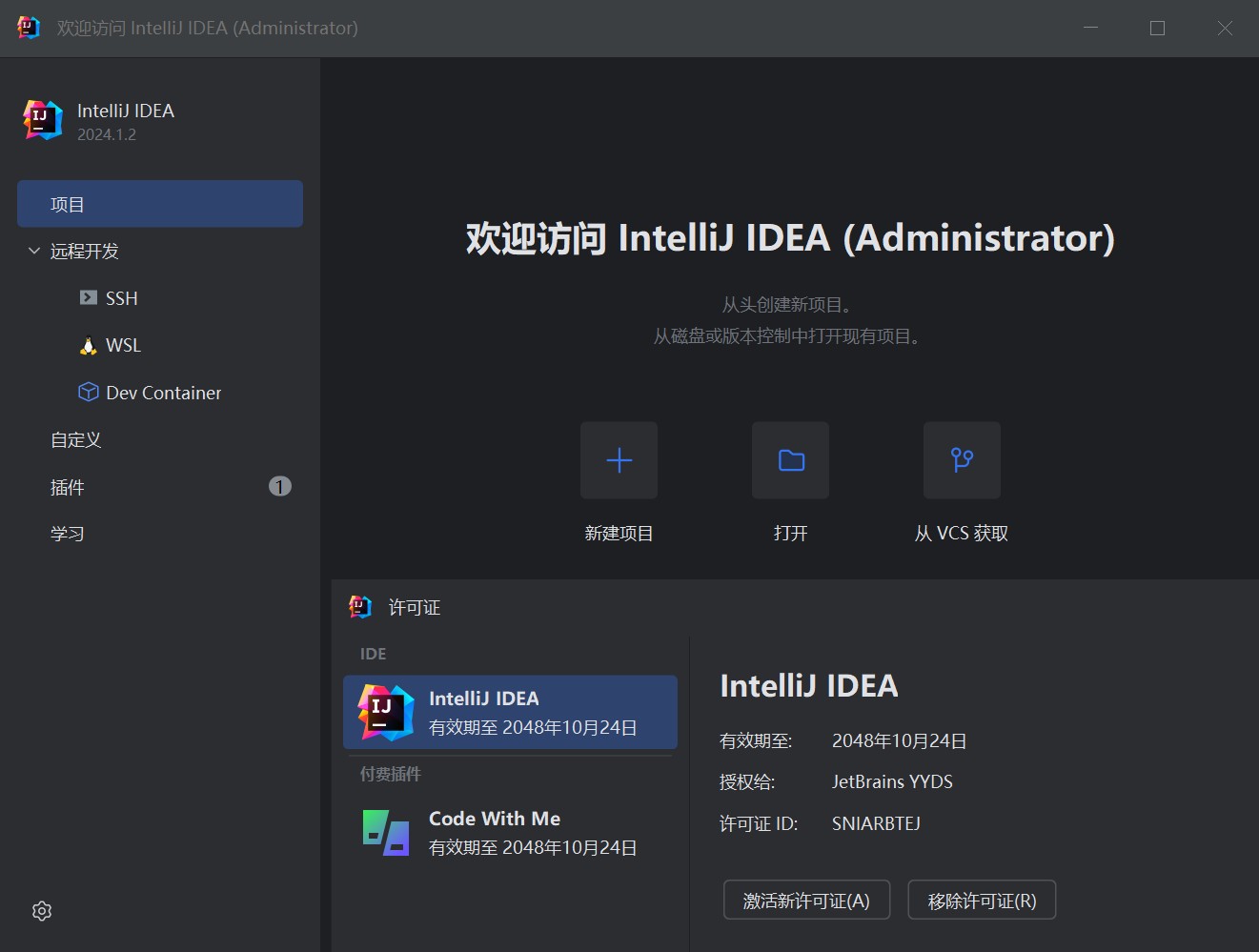The width and height of the screenshot is (1259, 952).
Task: Click the SSH terminal icon
Action: 89,298
